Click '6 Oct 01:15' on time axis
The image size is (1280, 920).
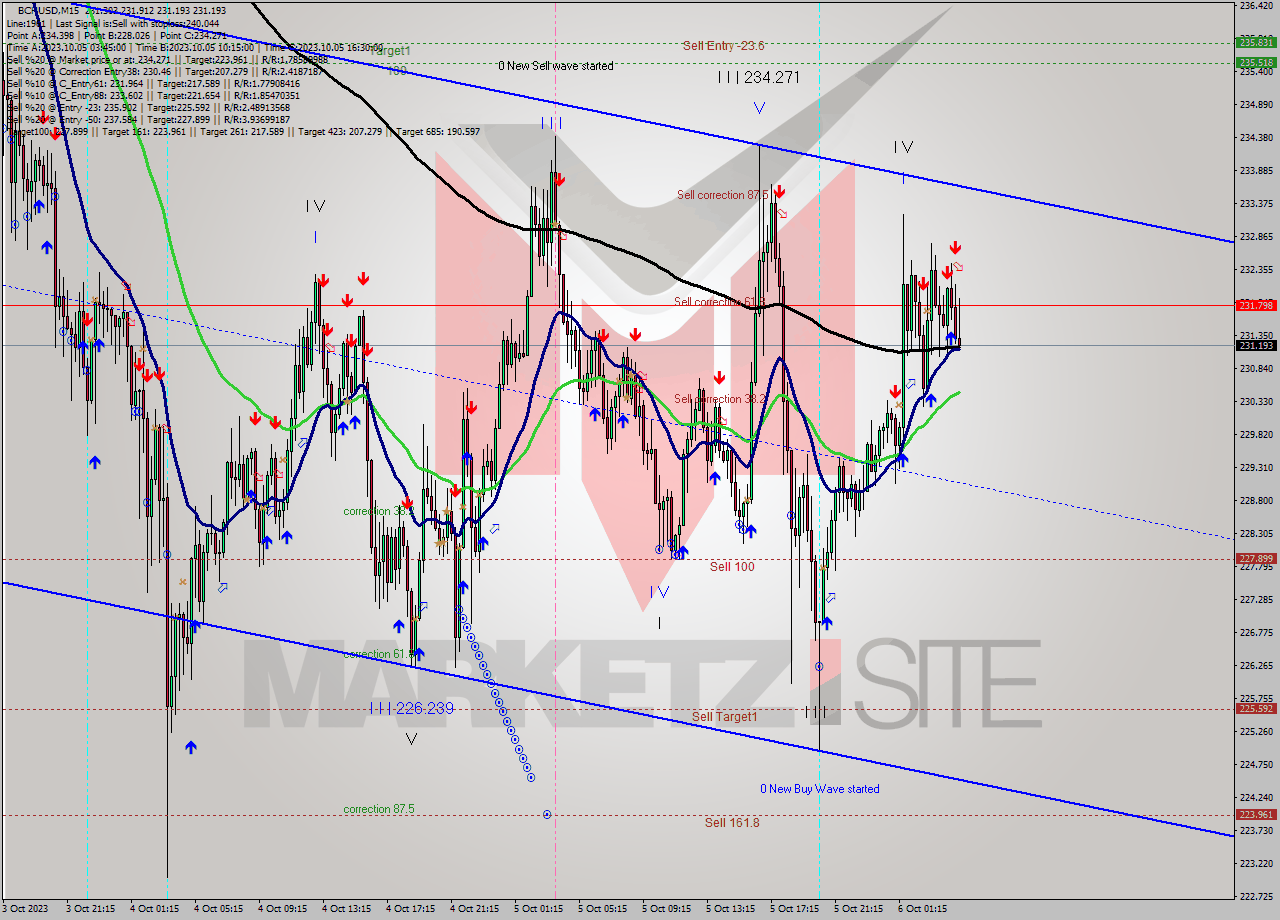(x=923, y=909)
